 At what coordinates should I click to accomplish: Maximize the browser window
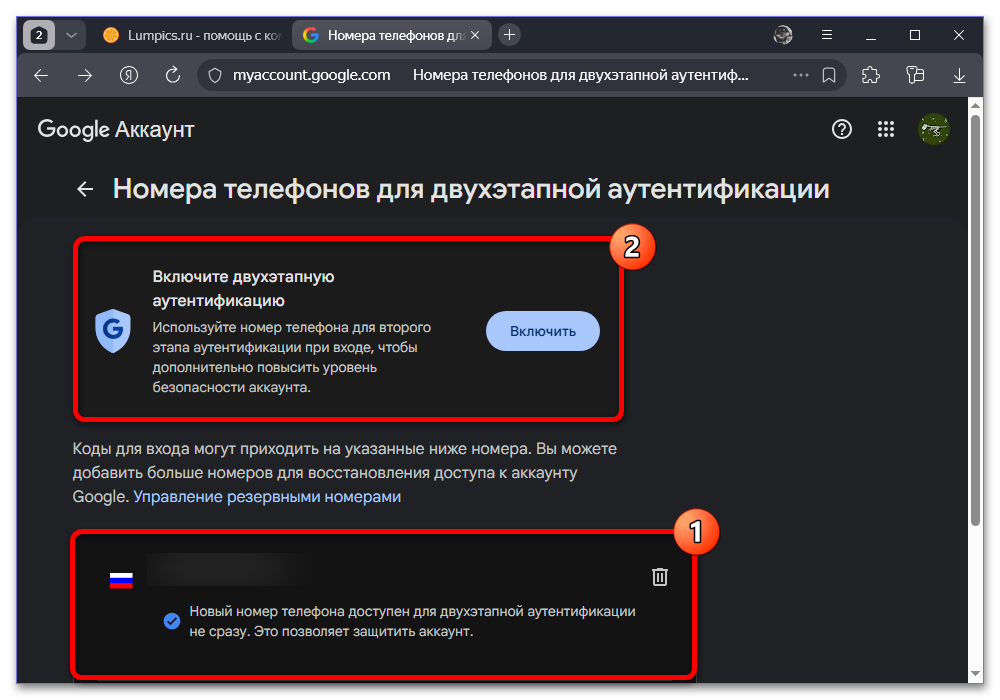(915, 35)
